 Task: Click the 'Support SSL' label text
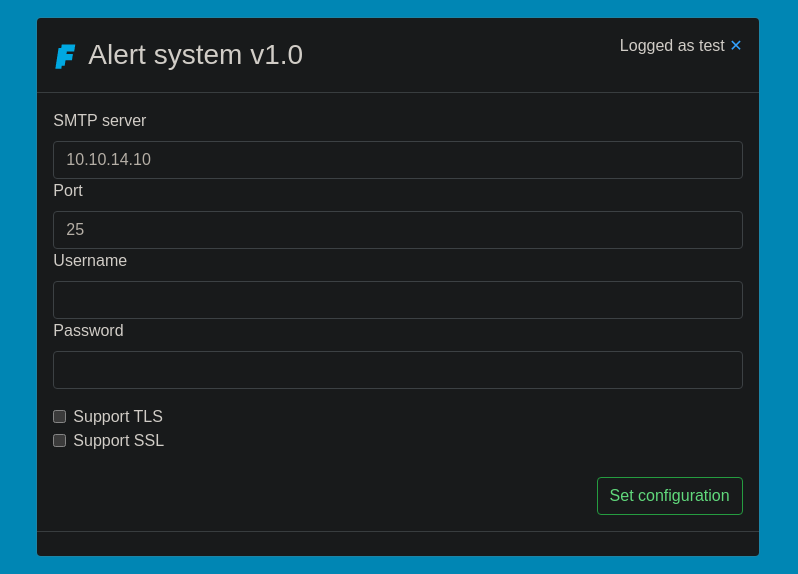click(119, 441)
